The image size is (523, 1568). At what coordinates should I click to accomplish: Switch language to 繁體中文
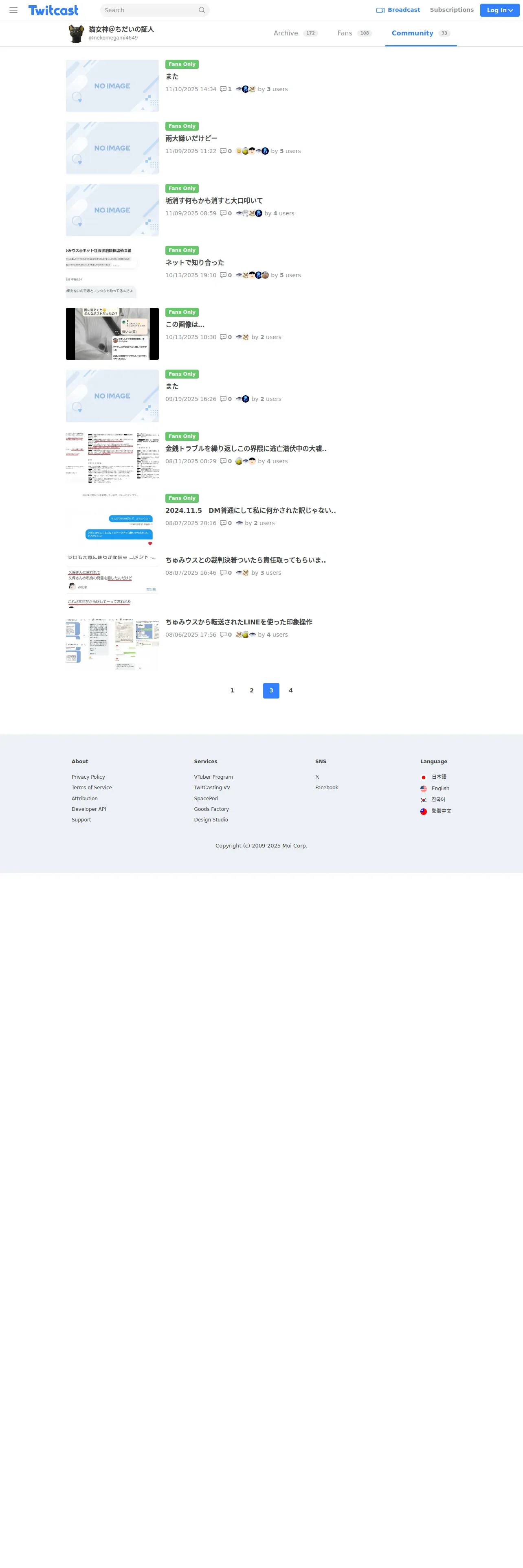pyautogui.click(x=442, y=811)
